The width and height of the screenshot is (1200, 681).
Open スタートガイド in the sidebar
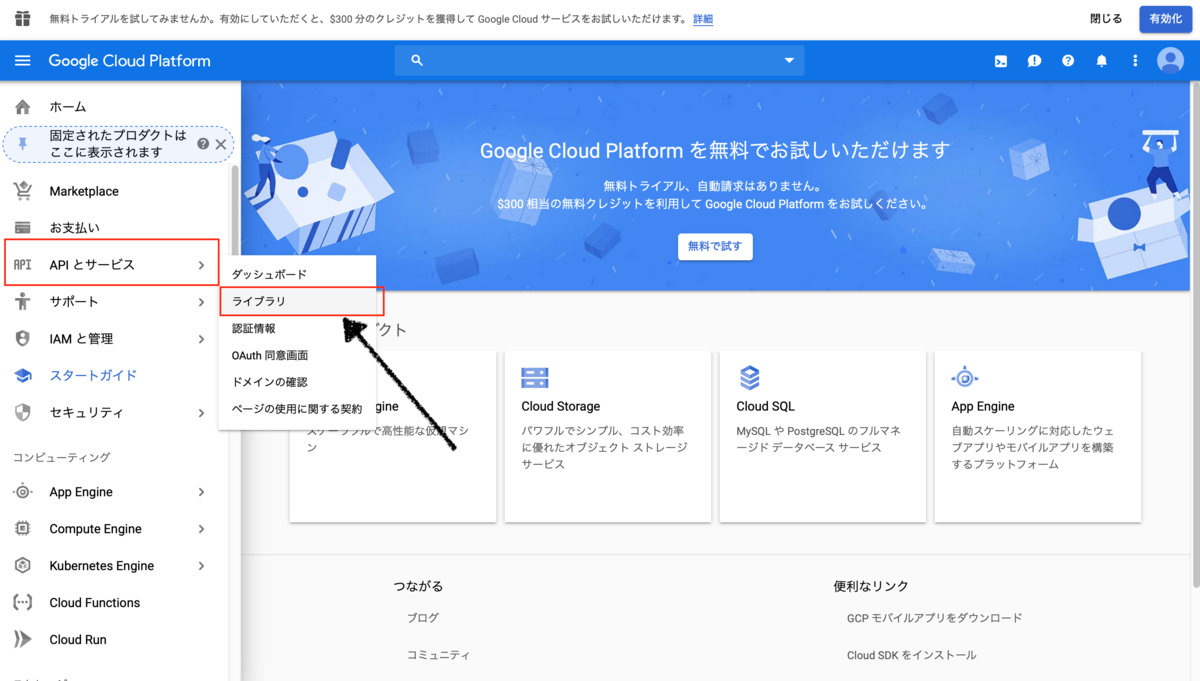click(x=93, y=376)
